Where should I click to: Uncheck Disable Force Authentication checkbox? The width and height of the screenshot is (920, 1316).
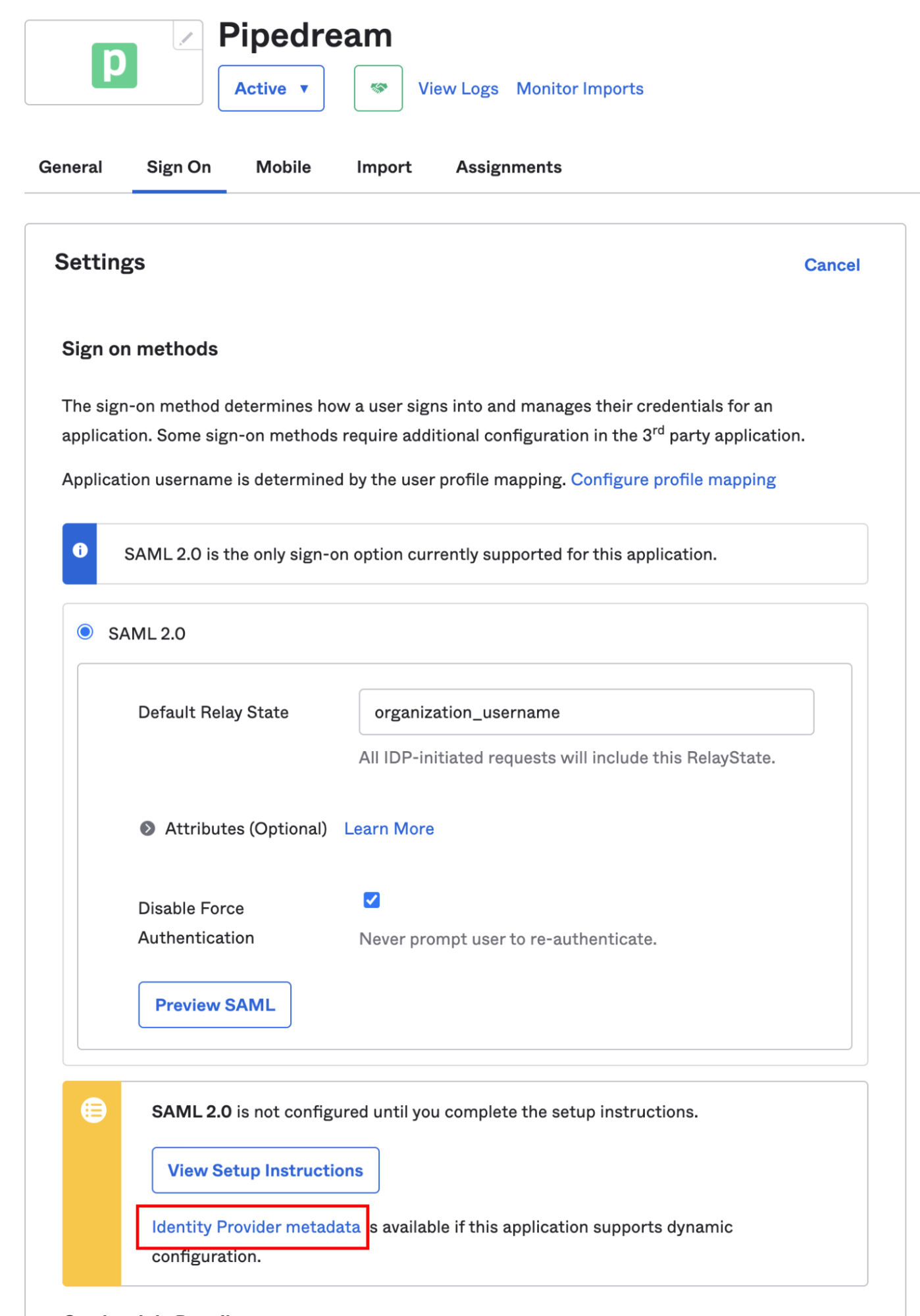tap(371, 899)
